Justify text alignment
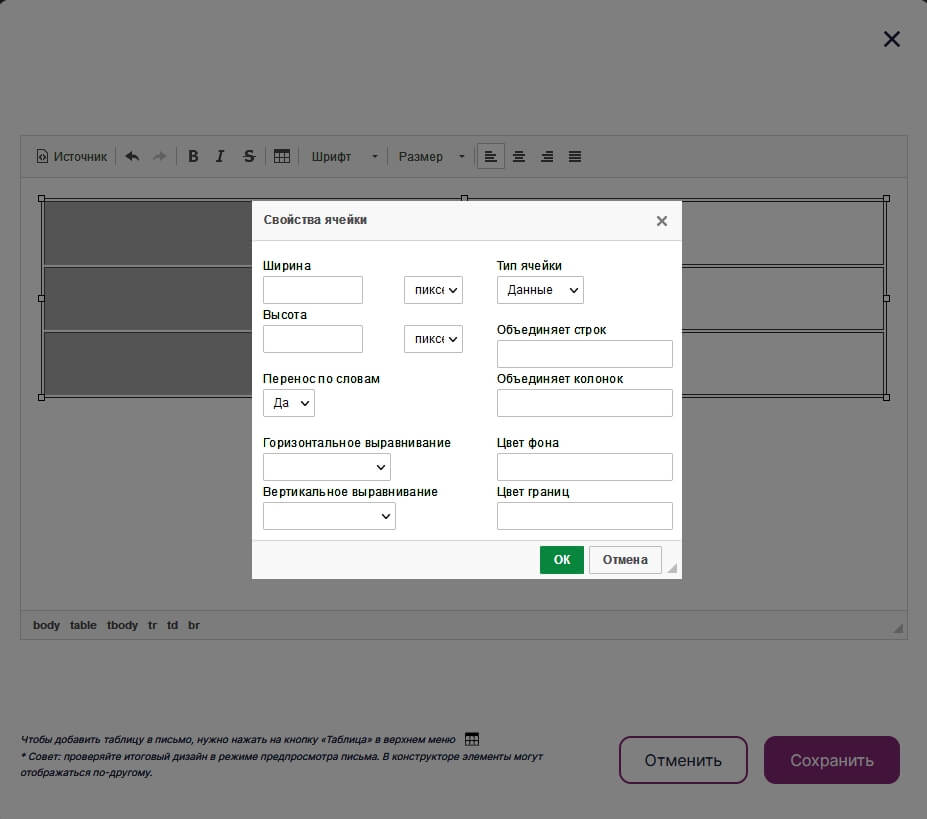This screenshot has height=819, width=927. click(x=575, y=157)
